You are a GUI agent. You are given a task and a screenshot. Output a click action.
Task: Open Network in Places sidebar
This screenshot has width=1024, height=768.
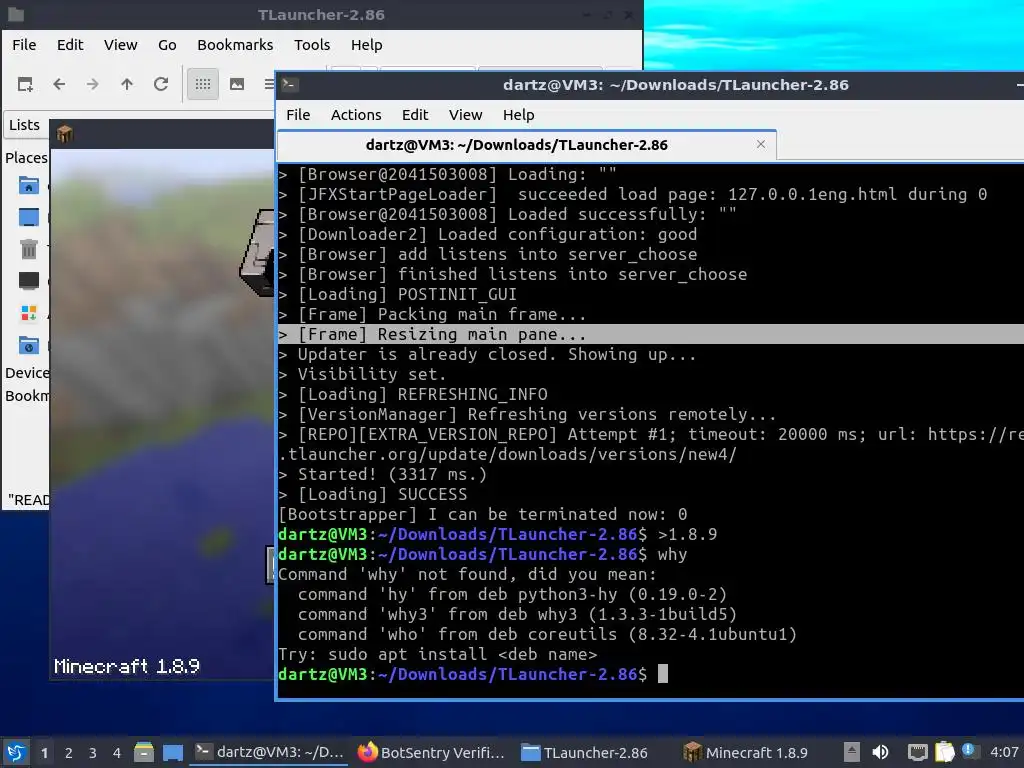coord(29,345)
